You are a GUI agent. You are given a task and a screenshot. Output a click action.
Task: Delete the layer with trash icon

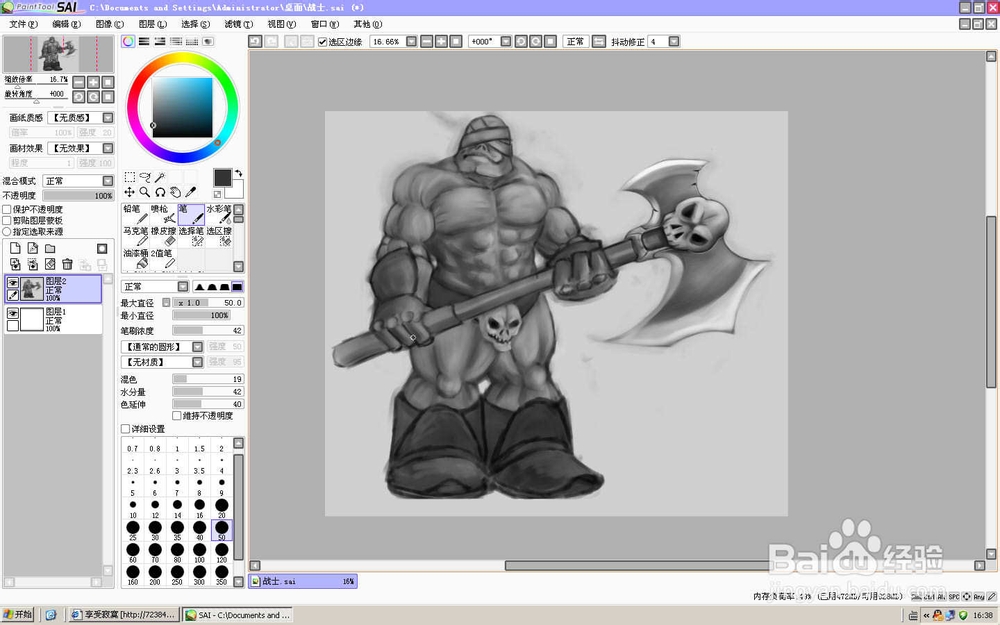coord(67,264)
